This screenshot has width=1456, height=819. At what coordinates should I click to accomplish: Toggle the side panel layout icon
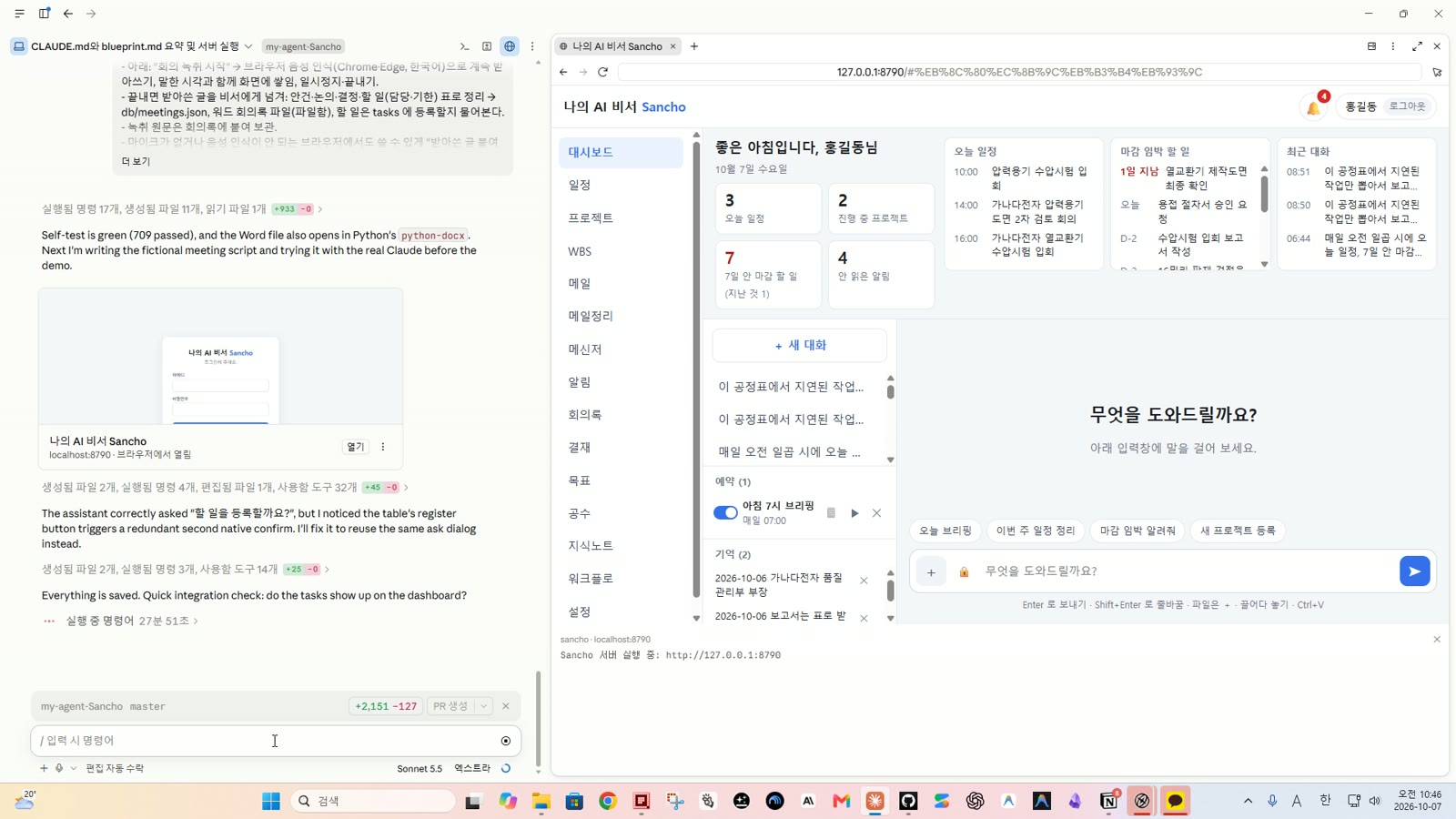(44, 14)
